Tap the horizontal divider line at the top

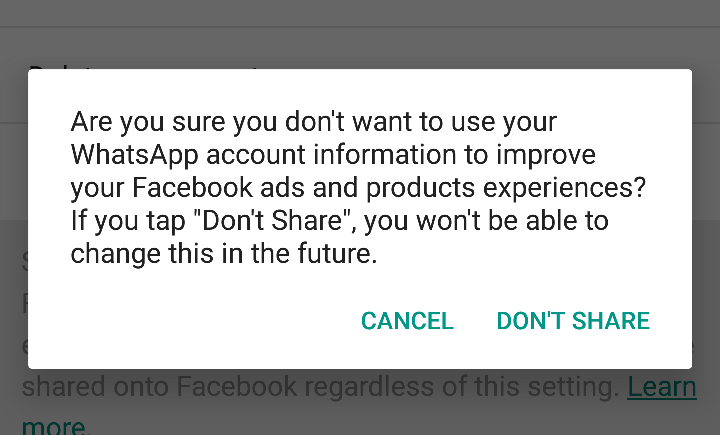(360, 27)
